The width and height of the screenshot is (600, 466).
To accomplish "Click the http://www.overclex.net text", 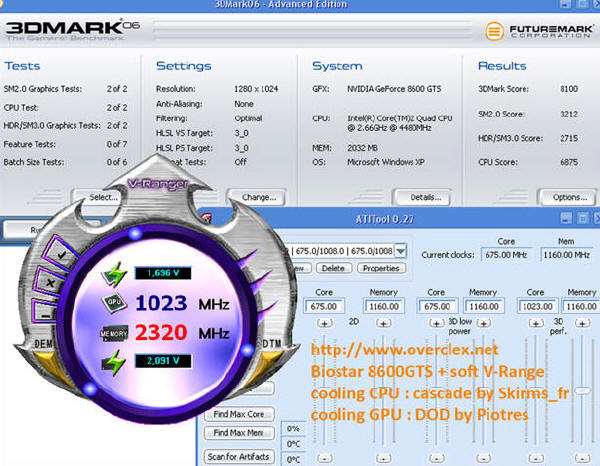I will tap(404, 350).
